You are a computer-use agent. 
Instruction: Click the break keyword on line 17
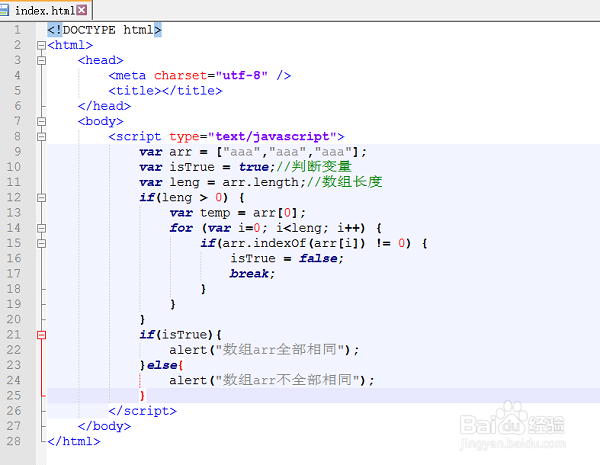click(x=249, y=274)
